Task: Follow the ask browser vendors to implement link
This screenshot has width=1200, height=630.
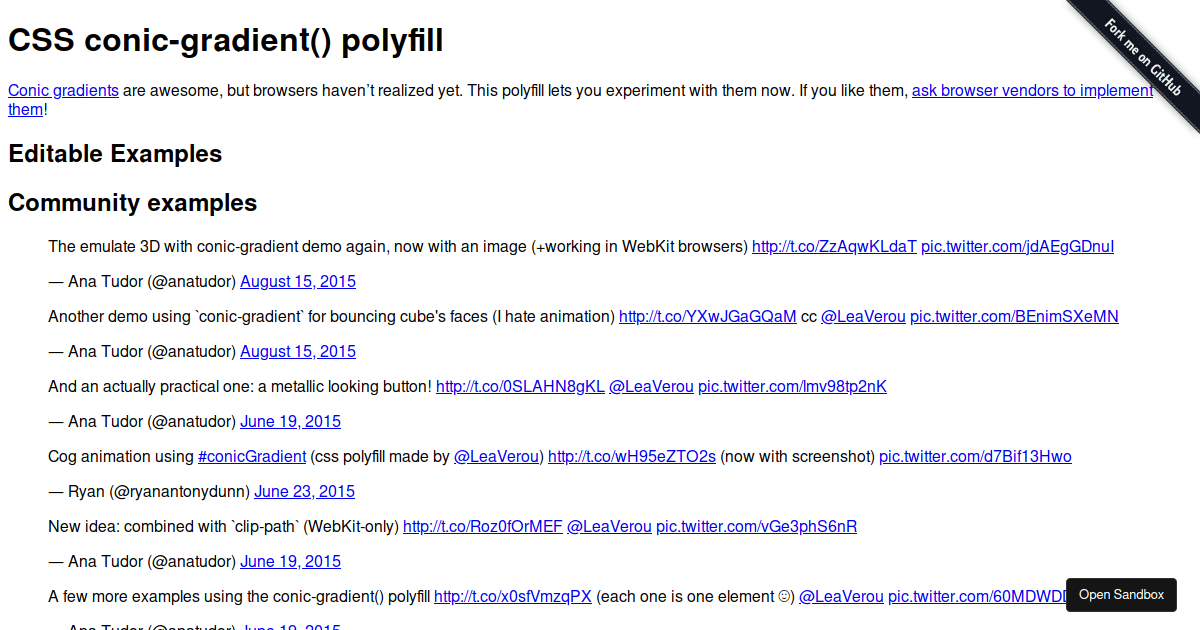Action: (x=1032, y=91)
